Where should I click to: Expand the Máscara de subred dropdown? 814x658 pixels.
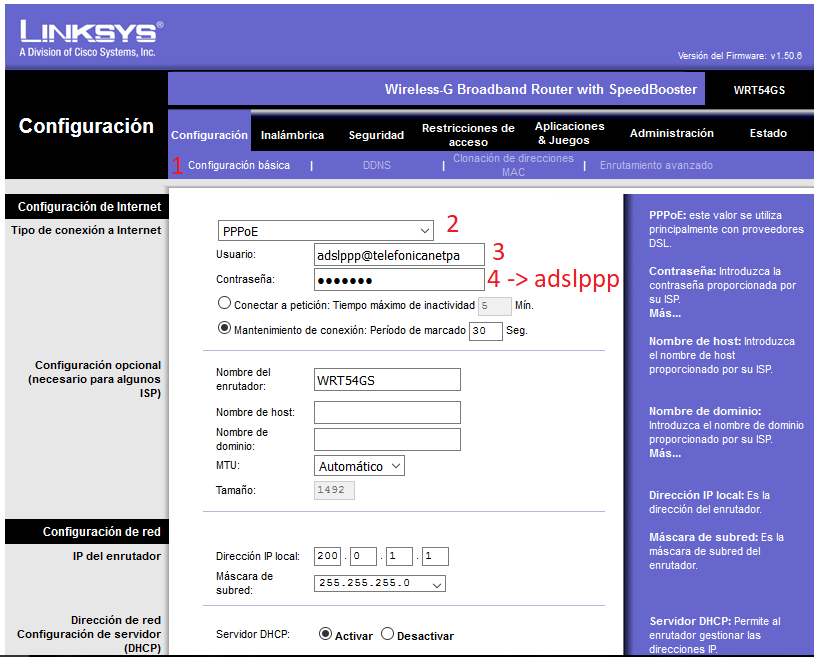point(379,583)
